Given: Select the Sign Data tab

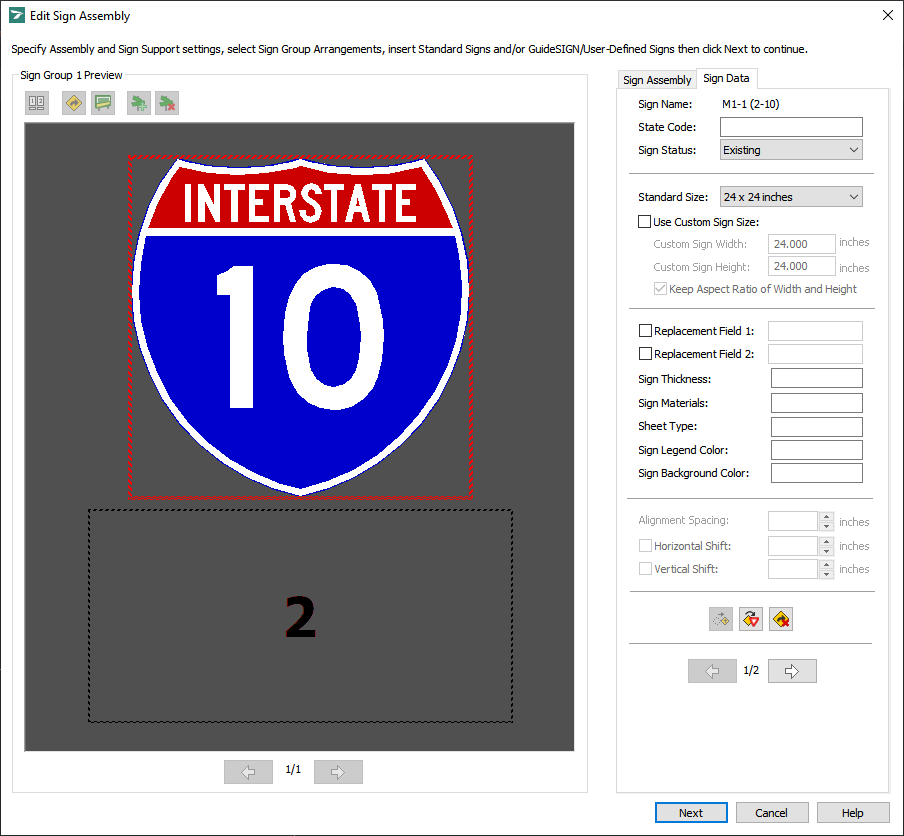Looking at the screenshot, I should [726, 78].
